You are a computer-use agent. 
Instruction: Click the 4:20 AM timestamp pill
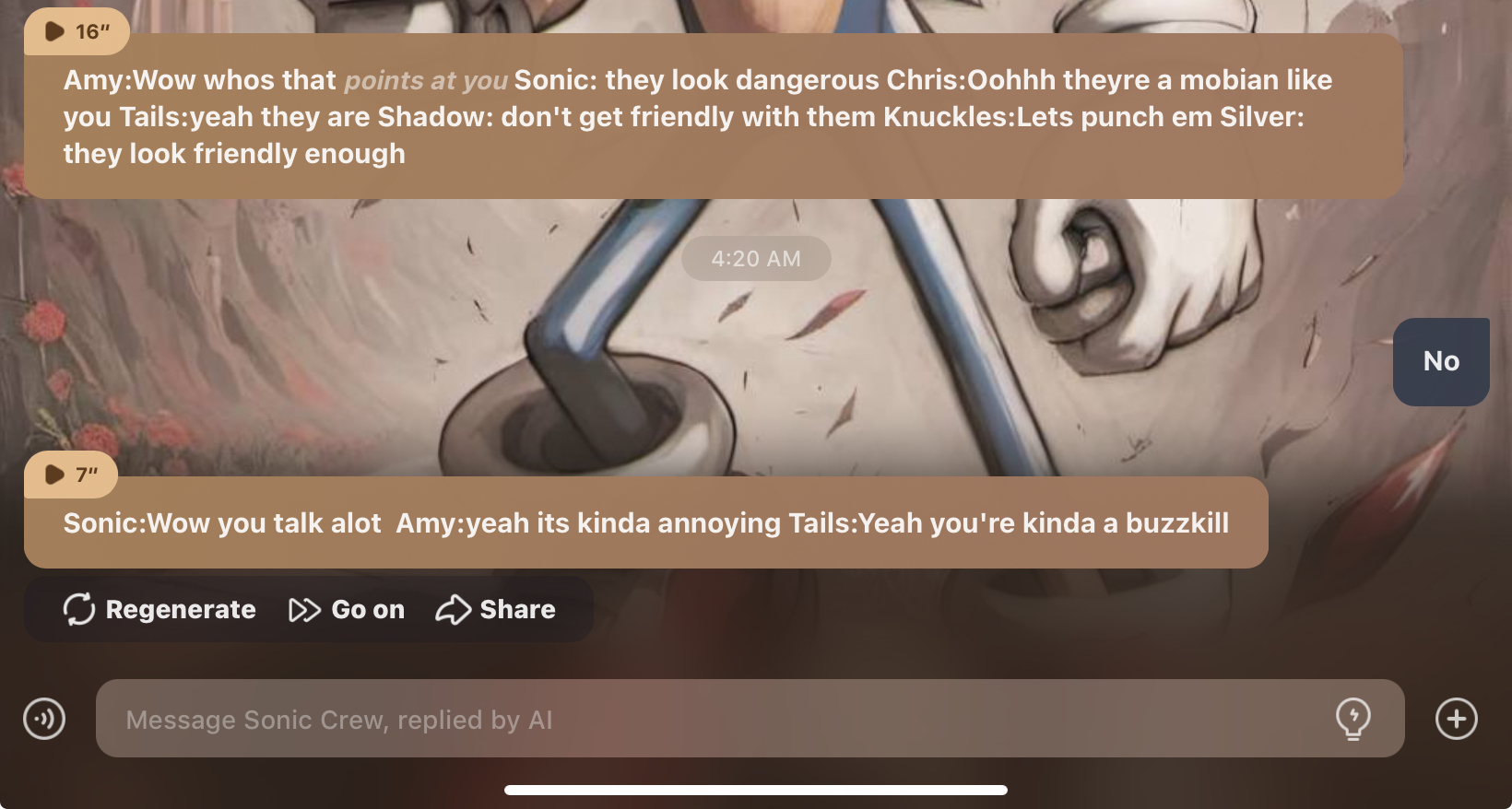(x=756, y=259)
